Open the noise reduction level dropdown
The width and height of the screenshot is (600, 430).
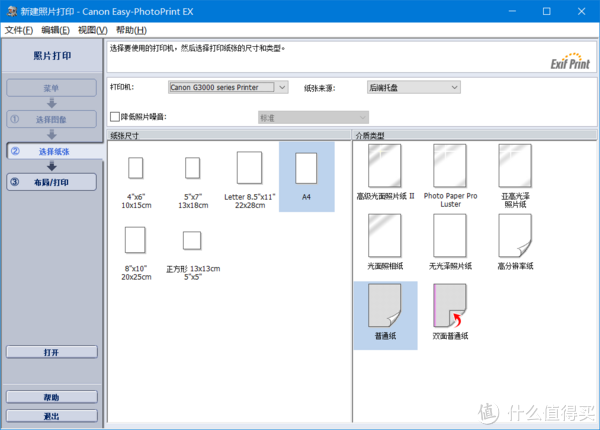click(313, 117)
